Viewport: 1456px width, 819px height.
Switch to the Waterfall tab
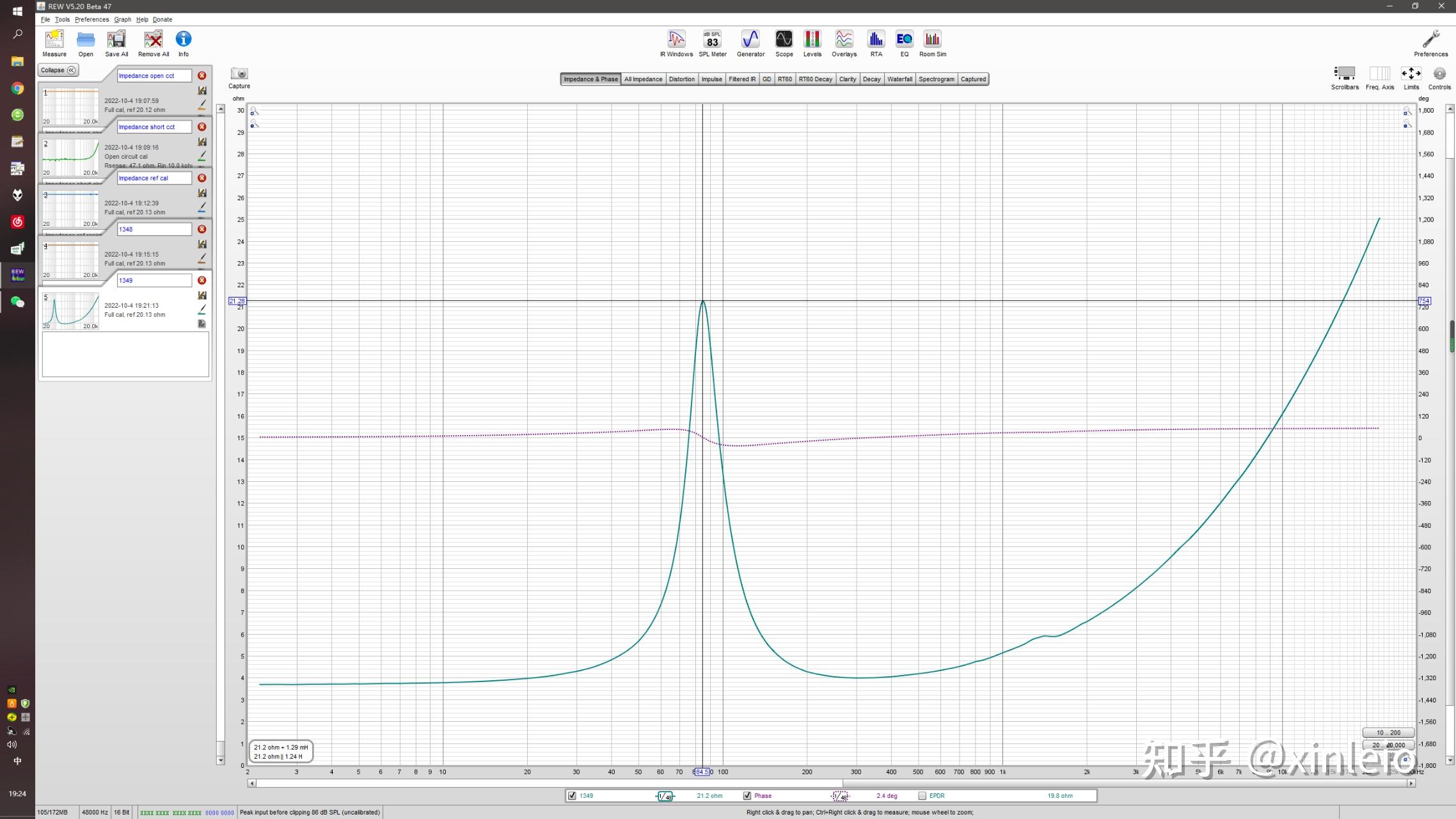tap(899, 79)
